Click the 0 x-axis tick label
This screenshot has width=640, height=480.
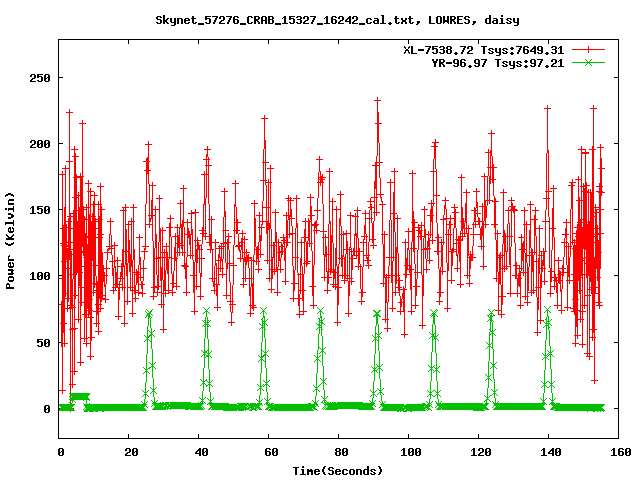(x=60, y=452)
